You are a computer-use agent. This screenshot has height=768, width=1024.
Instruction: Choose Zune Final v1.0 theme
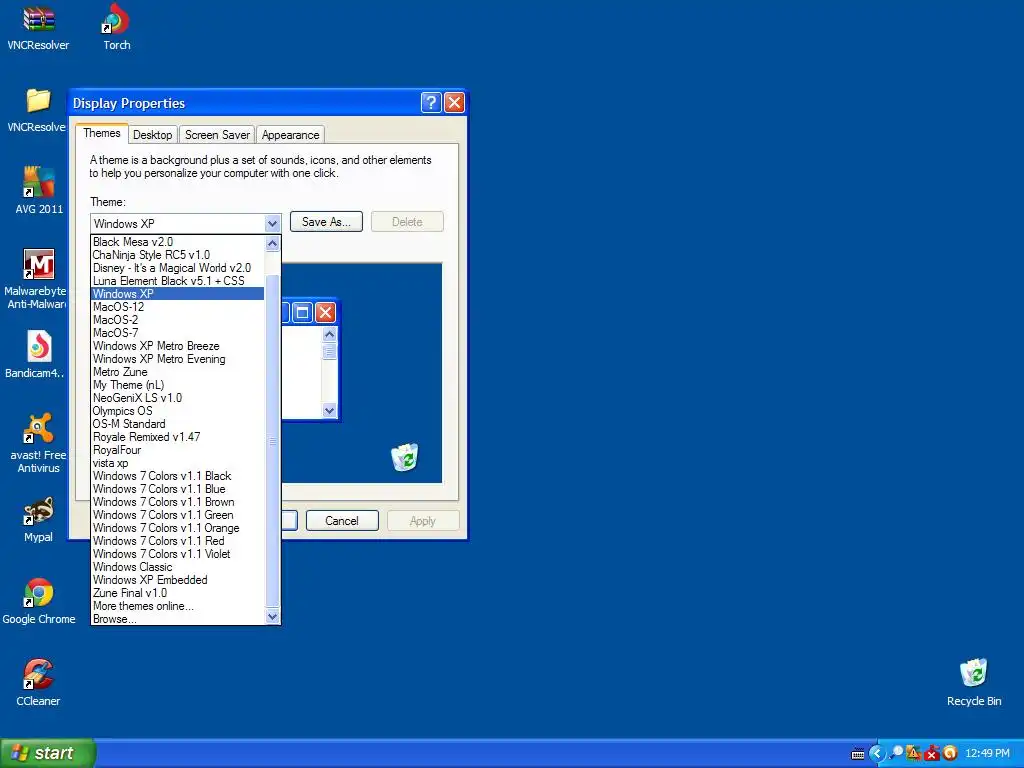(178, 593)
